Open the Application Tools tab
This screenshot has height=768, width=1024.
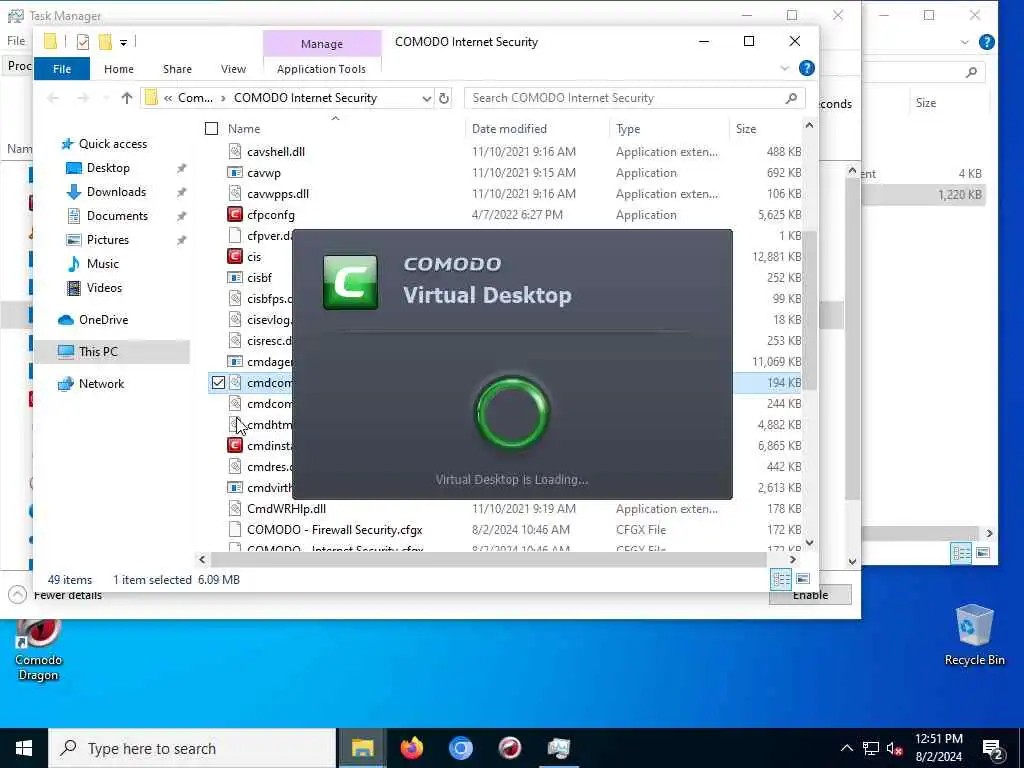pyautogui.click(x=321, y=69)
